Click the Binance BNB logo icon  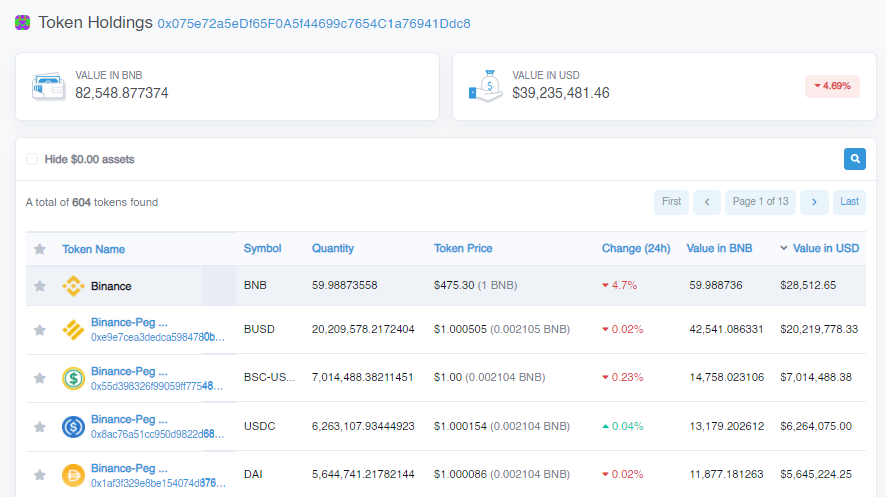73,286
